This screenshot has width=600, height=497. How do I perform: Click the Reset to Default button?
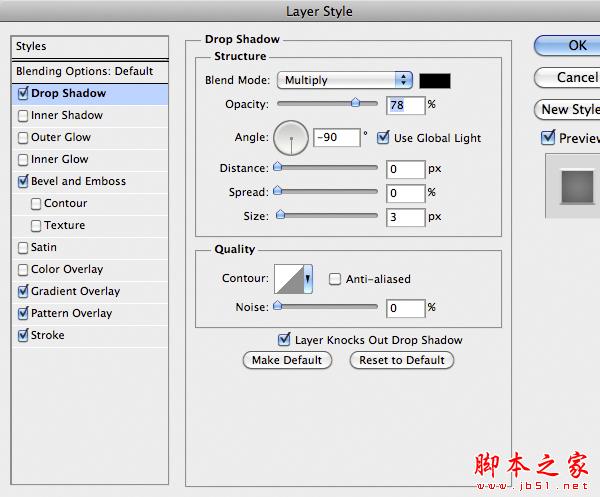[402, 360]
